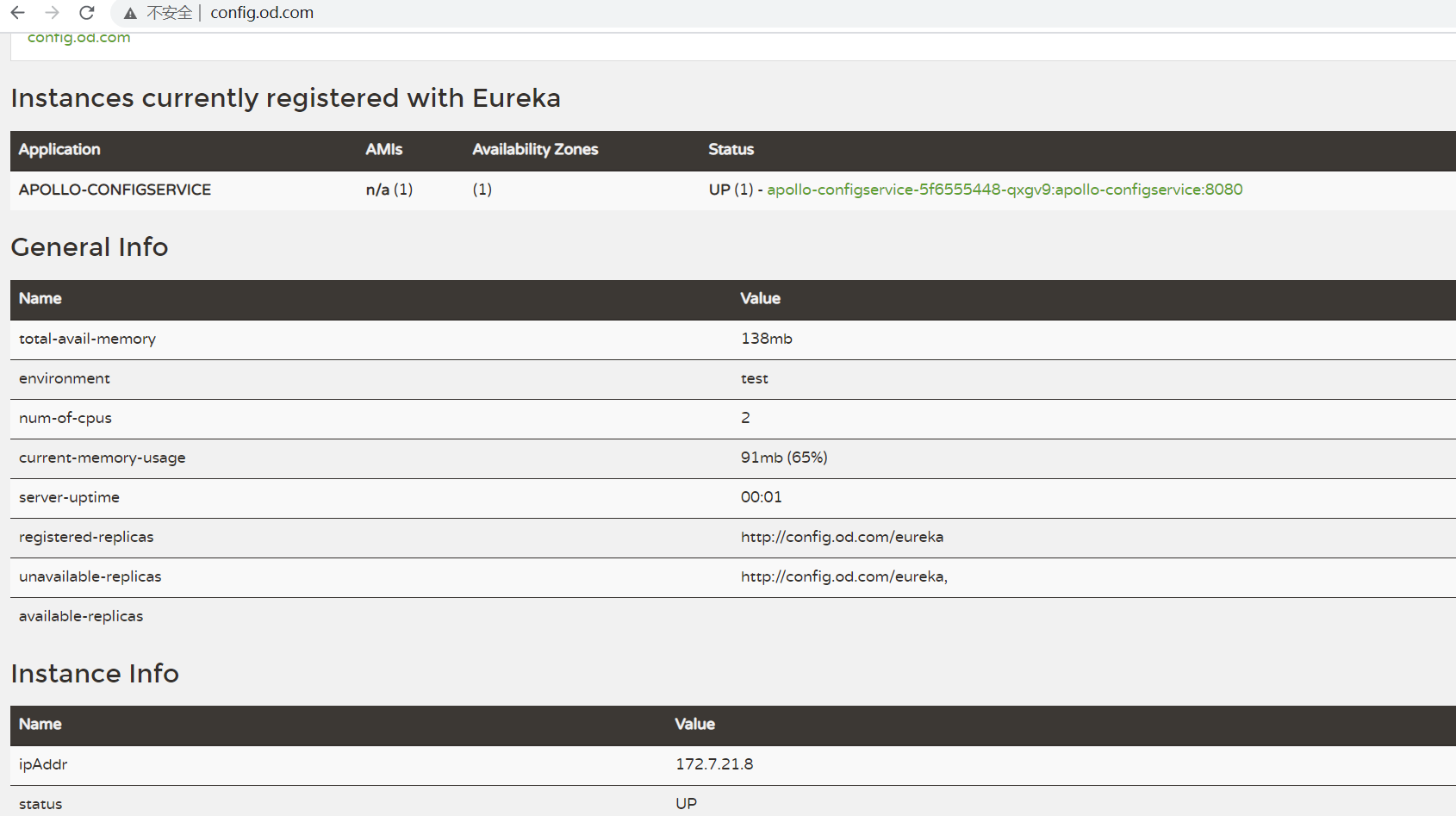
Task: Select the 138mb value
Action: tap(767, 339)
